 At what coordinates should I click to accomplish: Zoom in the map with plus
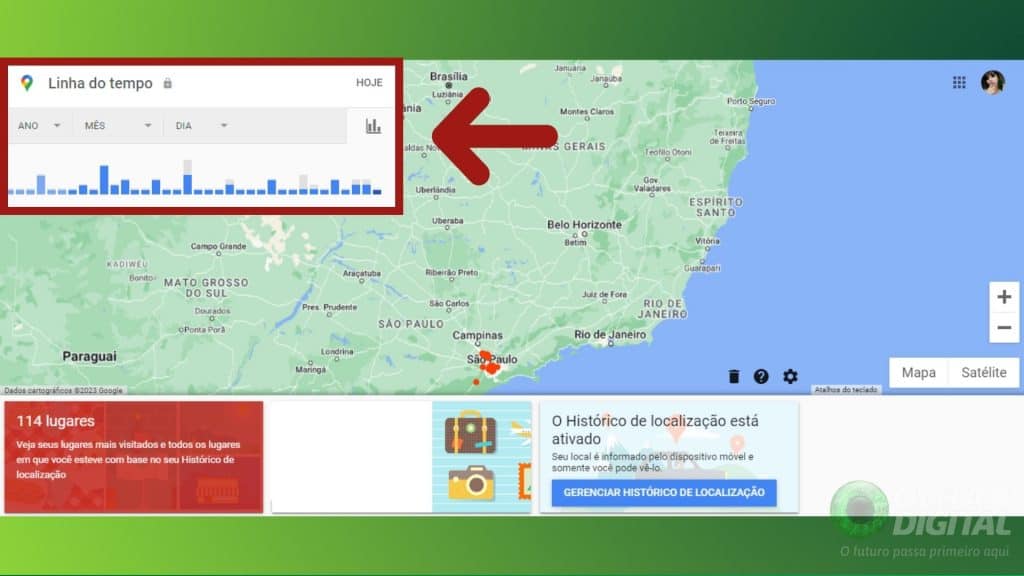[1004, 297]
